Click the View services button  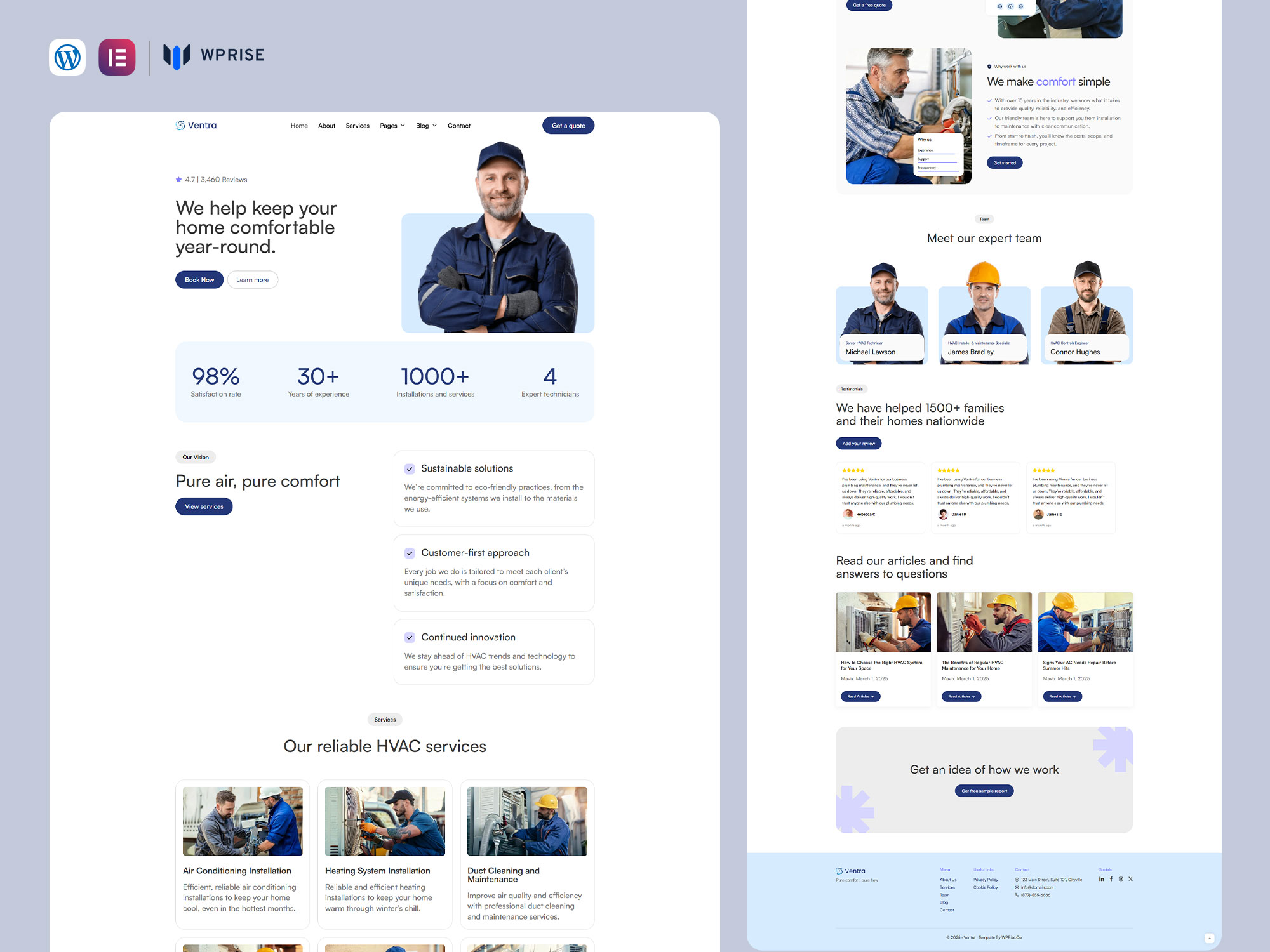pos(204,506)
